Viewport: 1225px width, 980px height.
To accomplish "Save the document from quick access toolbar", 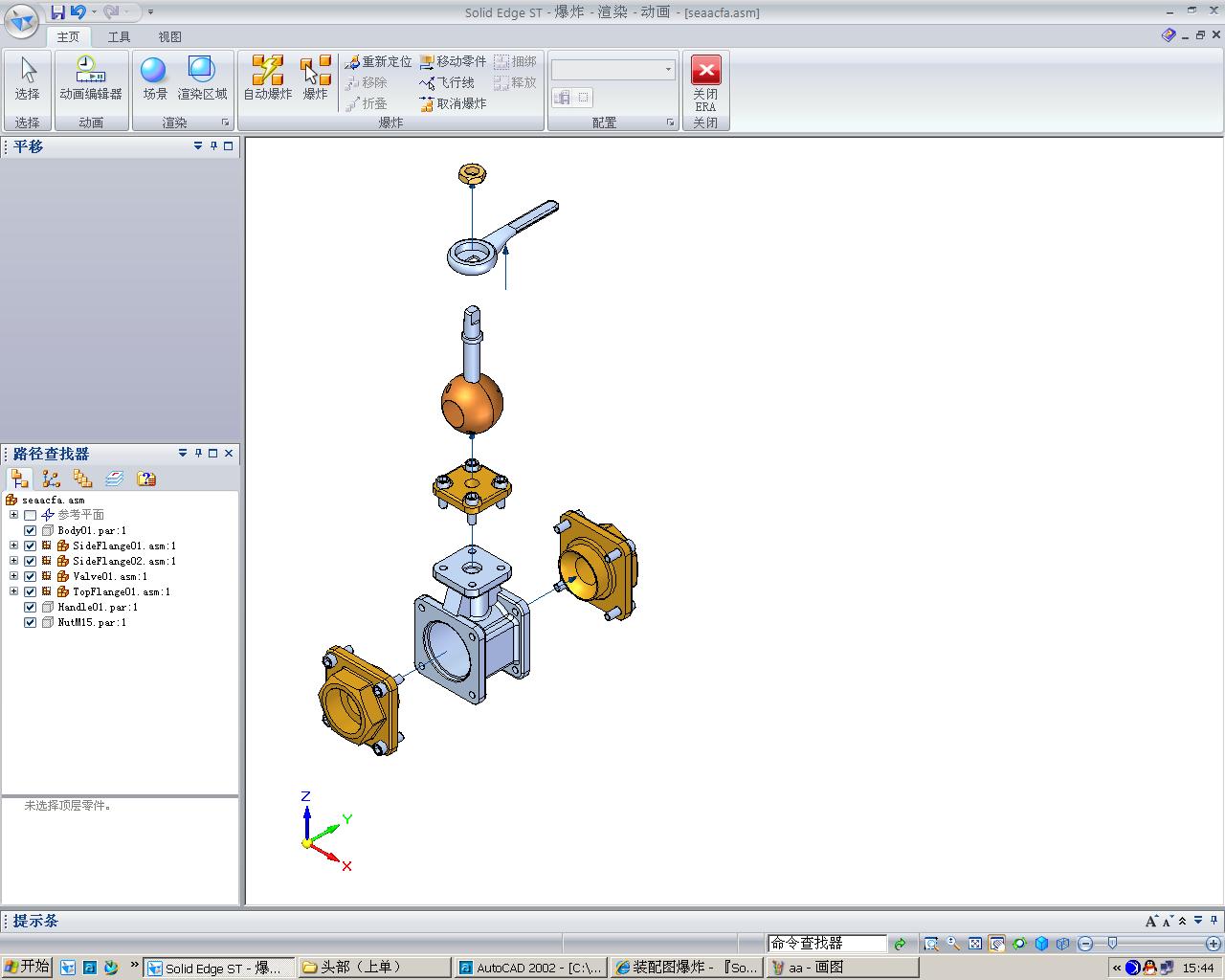I will (x=57, y=11).
